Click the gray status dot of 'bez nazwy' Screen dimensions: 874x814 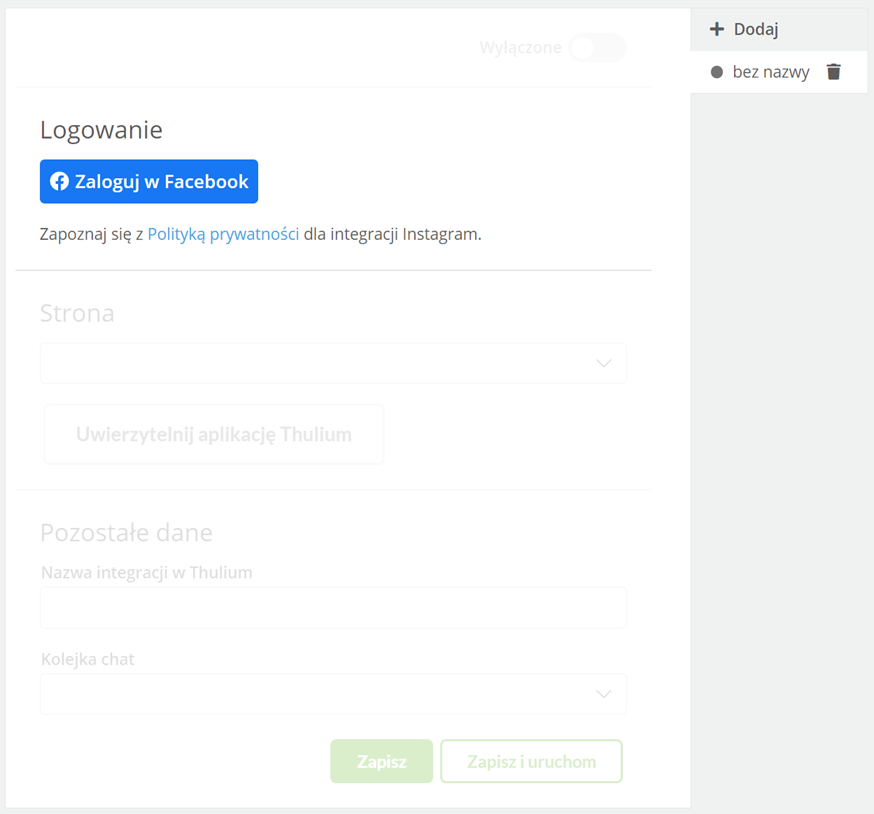coord(717,72)
